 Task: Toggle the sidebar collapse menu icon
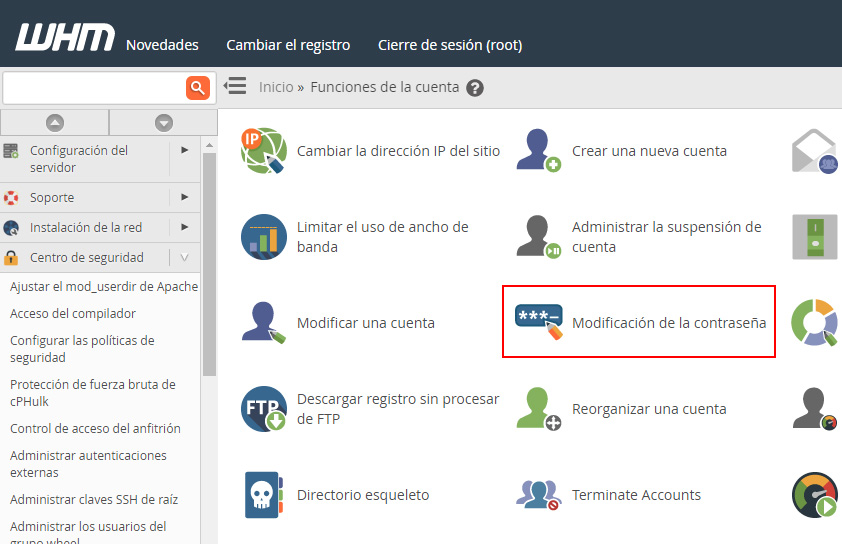235,87
